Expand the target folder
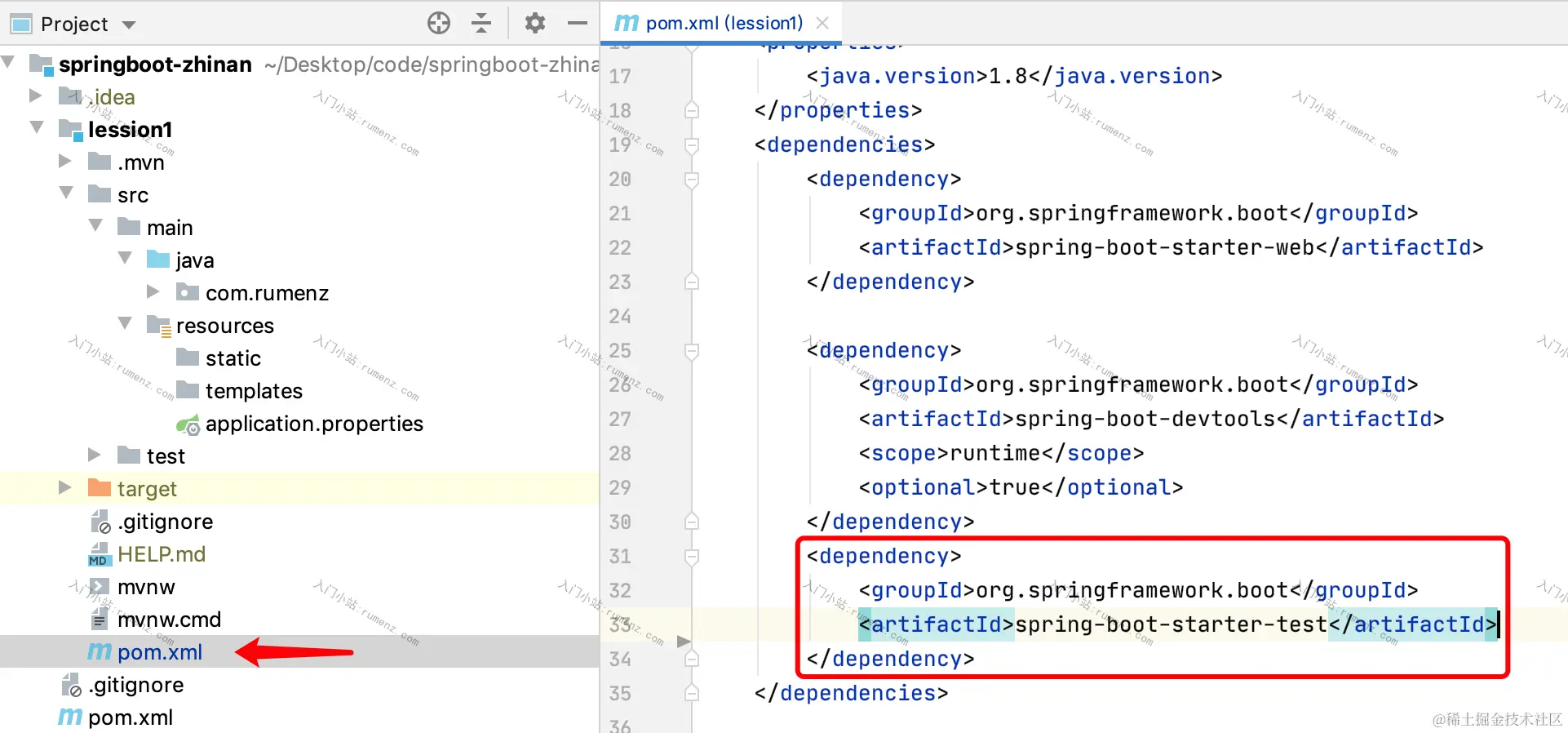1568x733 pixels. [65, 487]
